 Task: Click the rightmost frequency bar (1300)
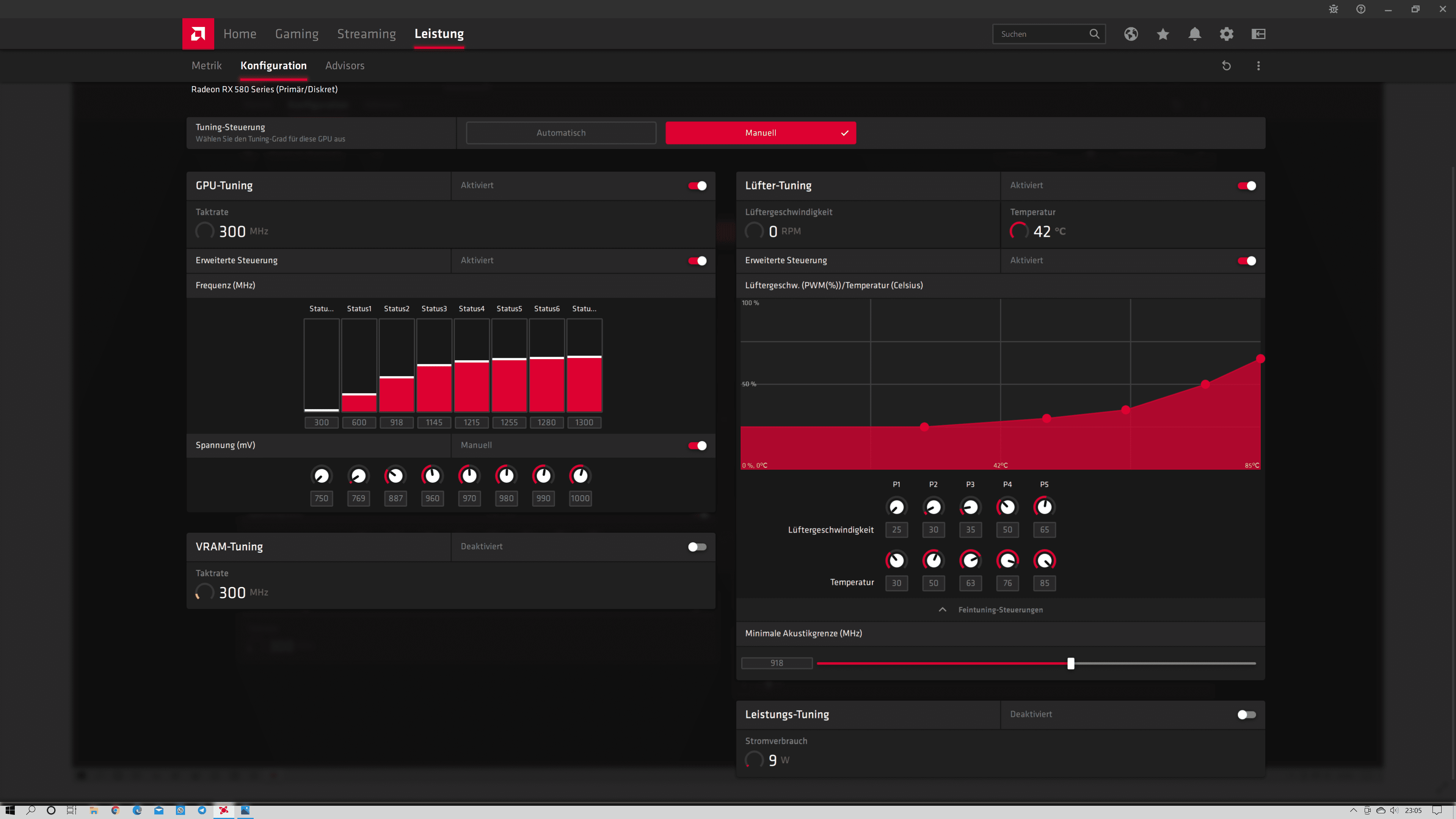tap(584, 366)
